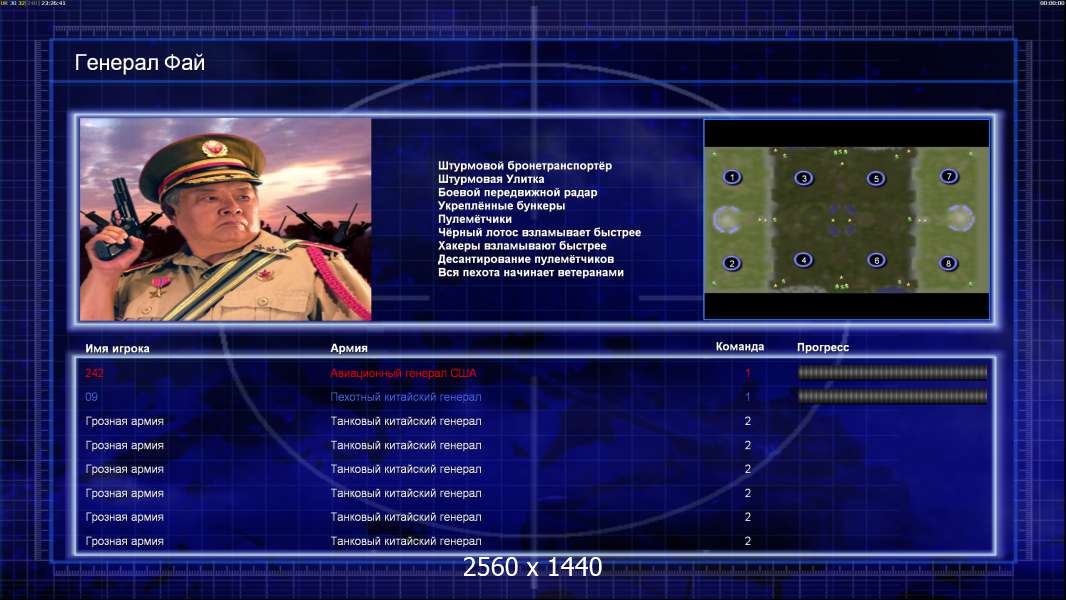Click 'Хакеры взламывают быстрее' line
Screen dimensions: 1066x600
pyautogui.click(x=522, y=246)
